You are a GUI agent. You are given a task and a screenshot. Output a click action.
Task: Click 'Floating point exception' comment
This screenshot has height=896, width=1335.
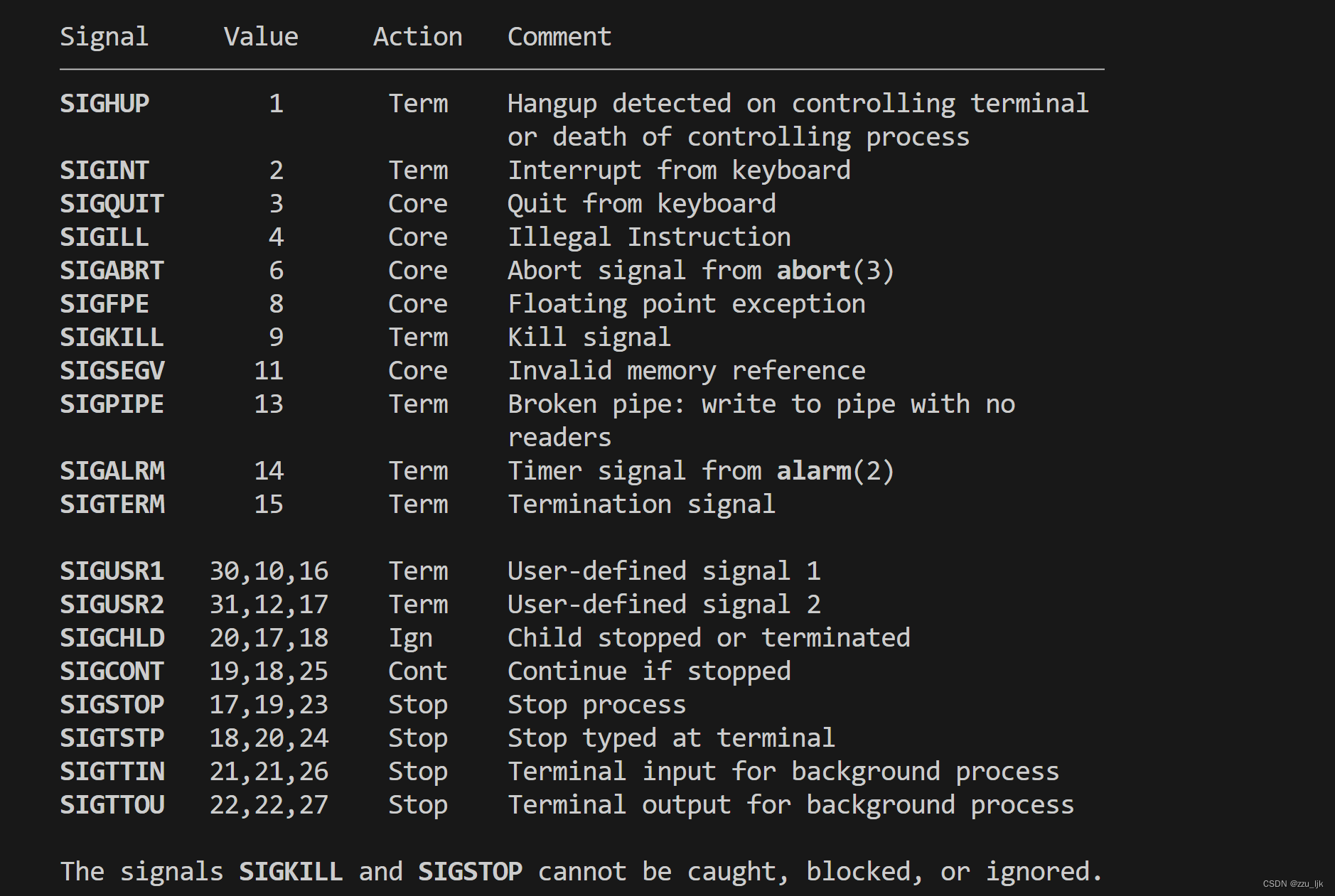(x=687, y=304)
